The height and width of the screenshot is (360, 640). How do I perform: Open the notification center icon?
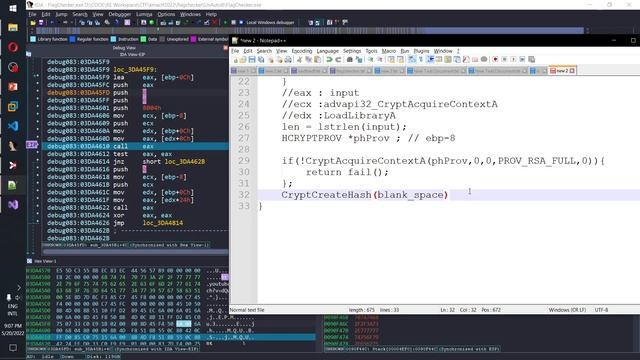tap(13, 348)
